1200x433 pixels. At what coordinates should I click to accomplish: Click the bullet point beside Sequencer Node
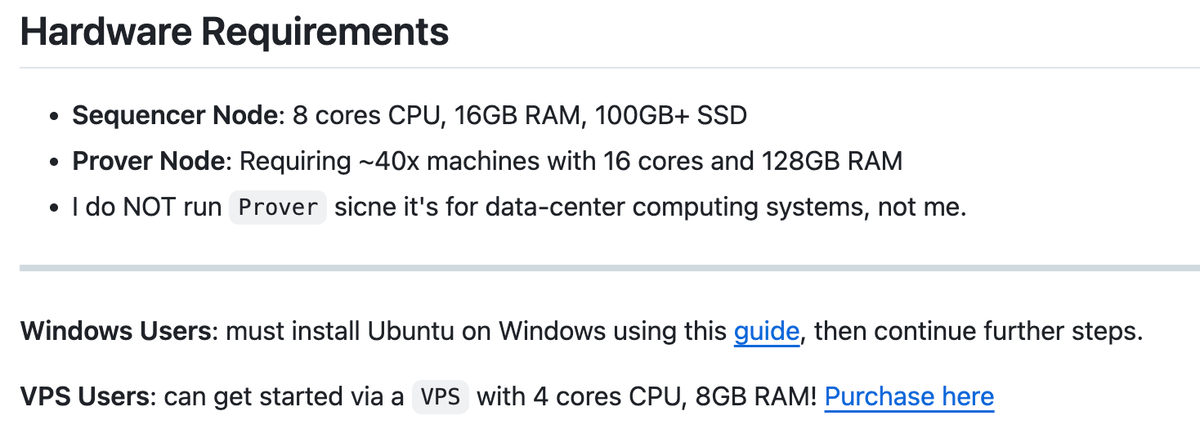click(x=53, y=117)
